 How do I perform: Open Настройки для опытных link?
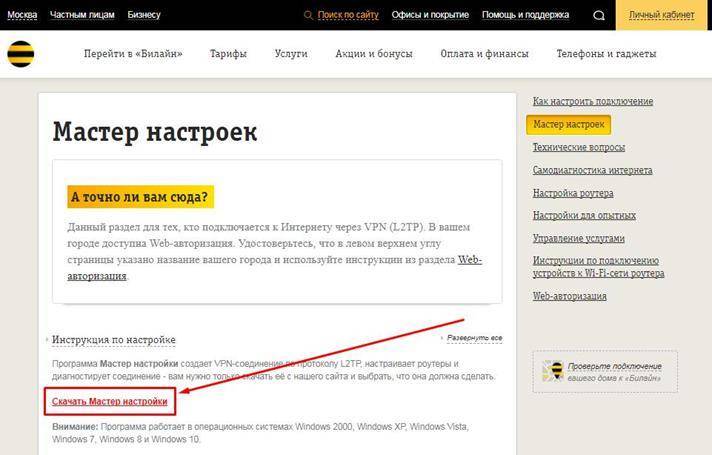584,215
